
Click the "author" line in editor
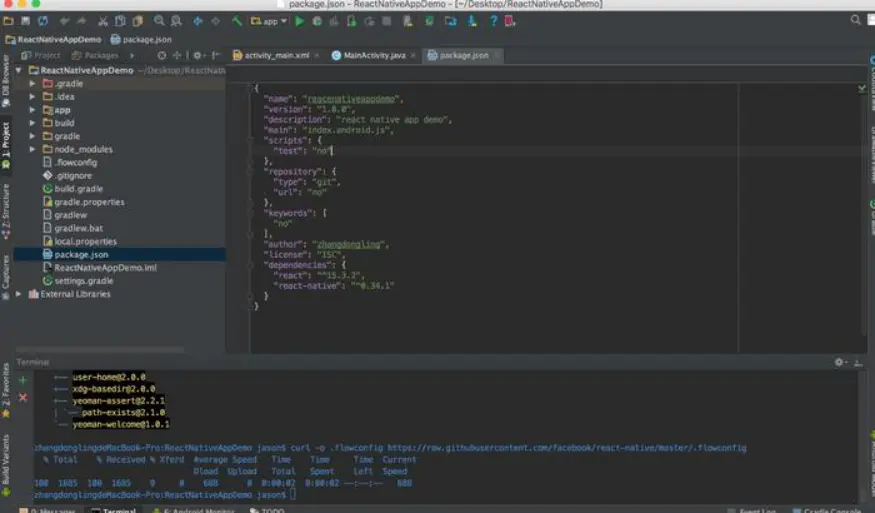tap(326, 244)
